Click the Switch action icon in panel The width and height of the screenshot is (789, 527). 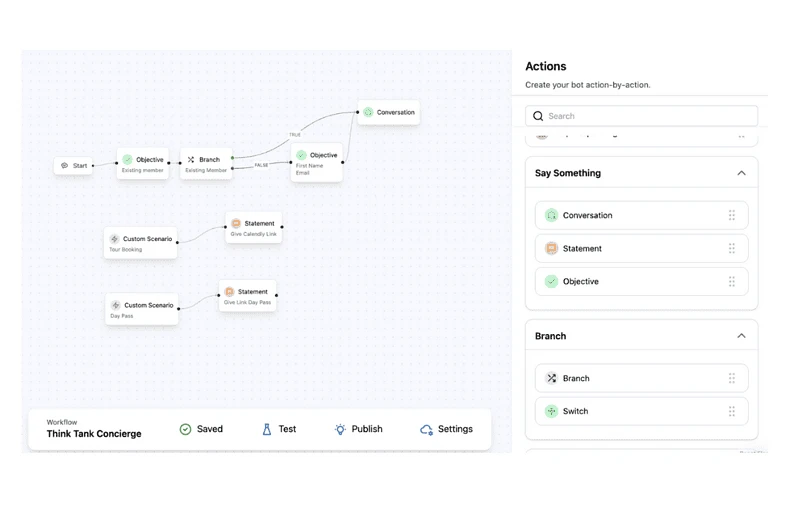[x=551, y=411]
